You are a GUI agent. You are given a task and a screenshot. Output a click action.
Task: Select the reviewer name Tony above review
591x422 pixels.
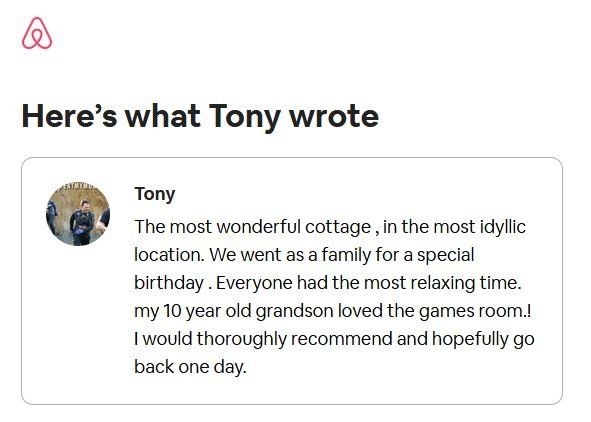coord(155,194)
